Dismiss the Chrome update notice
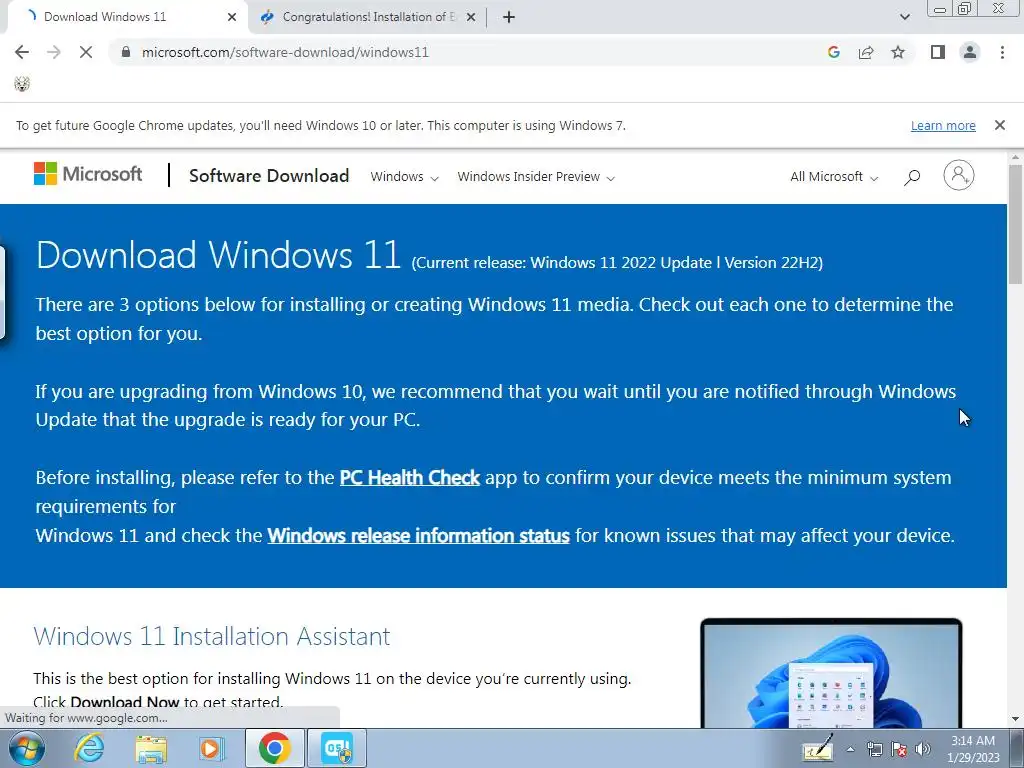Screen dimensions: 1024x768 pos(999,125)
